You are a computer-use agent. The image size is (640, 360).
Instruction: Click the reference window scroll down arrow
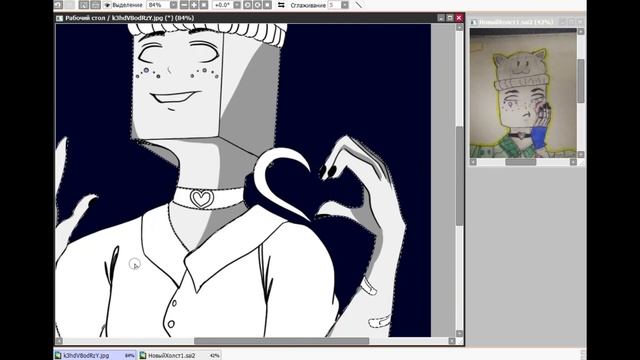581,154
